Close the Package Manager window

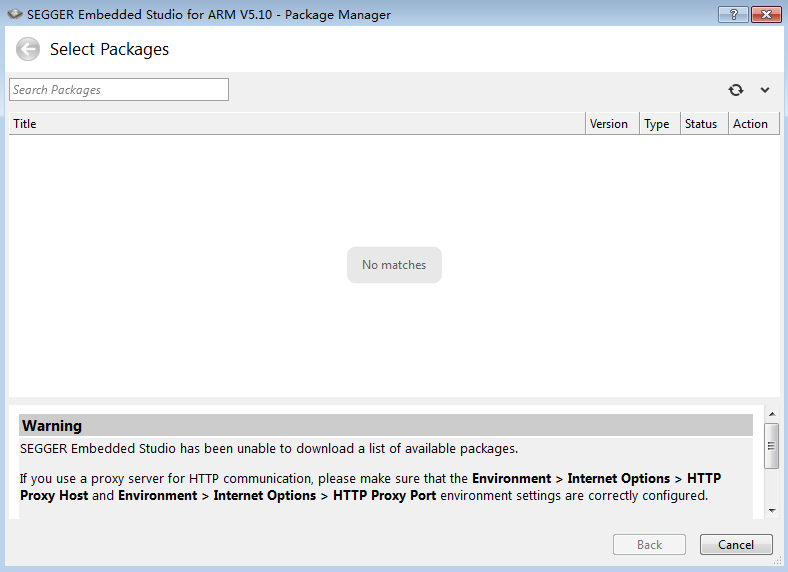[x=766, y=15]
